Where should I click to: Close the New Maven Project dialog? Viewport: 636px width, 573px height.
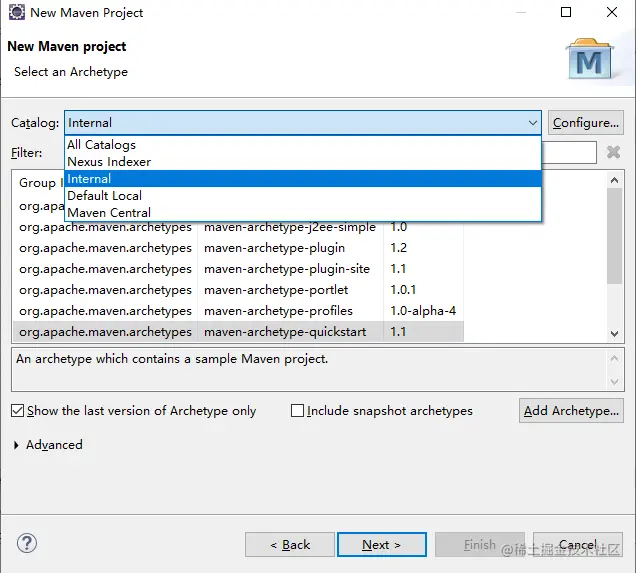612,12
